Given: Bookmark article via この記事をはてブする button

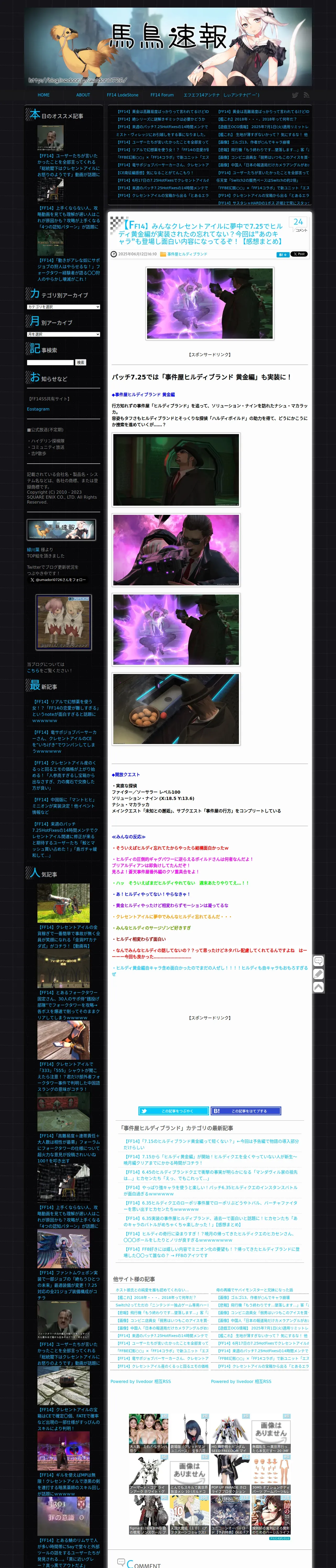Looking at the screenshot, I should [246, 1111].
